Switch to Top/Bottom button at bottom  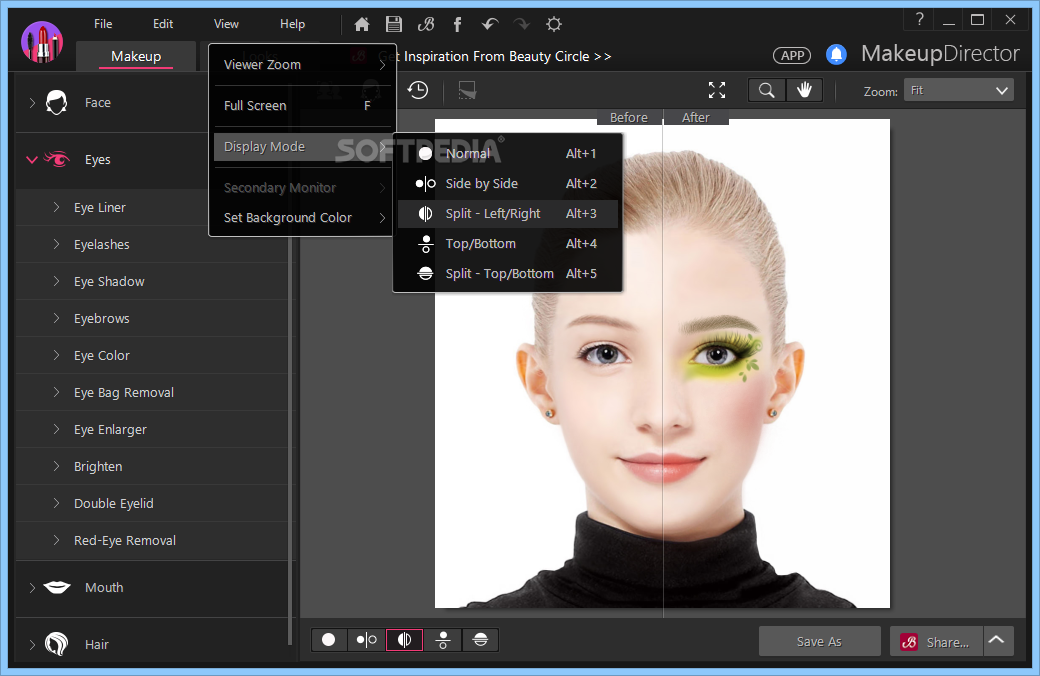pyautogui.click(x=443, y=640)
